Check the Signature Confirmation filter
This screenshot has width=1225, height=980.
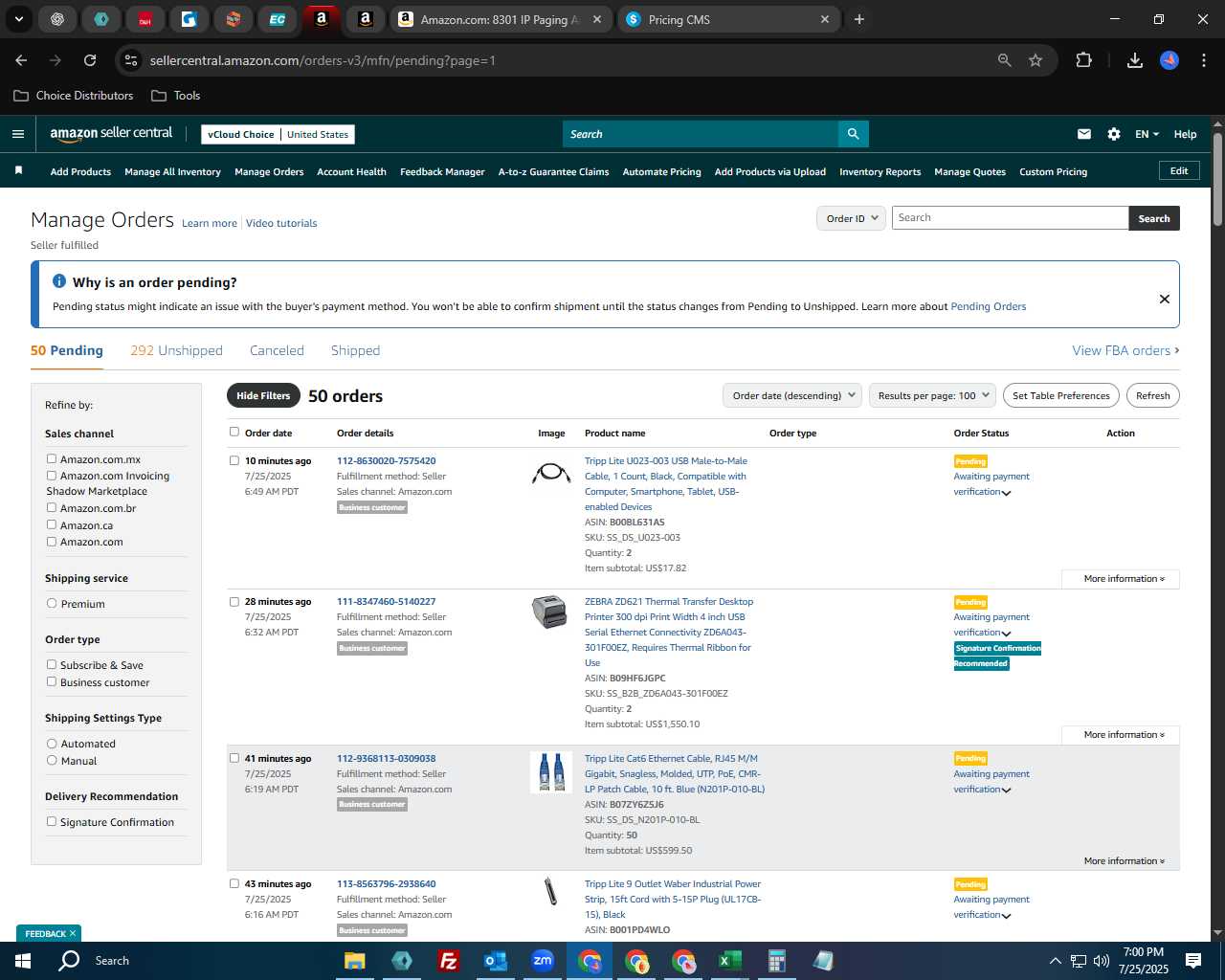tap(52, 821)
